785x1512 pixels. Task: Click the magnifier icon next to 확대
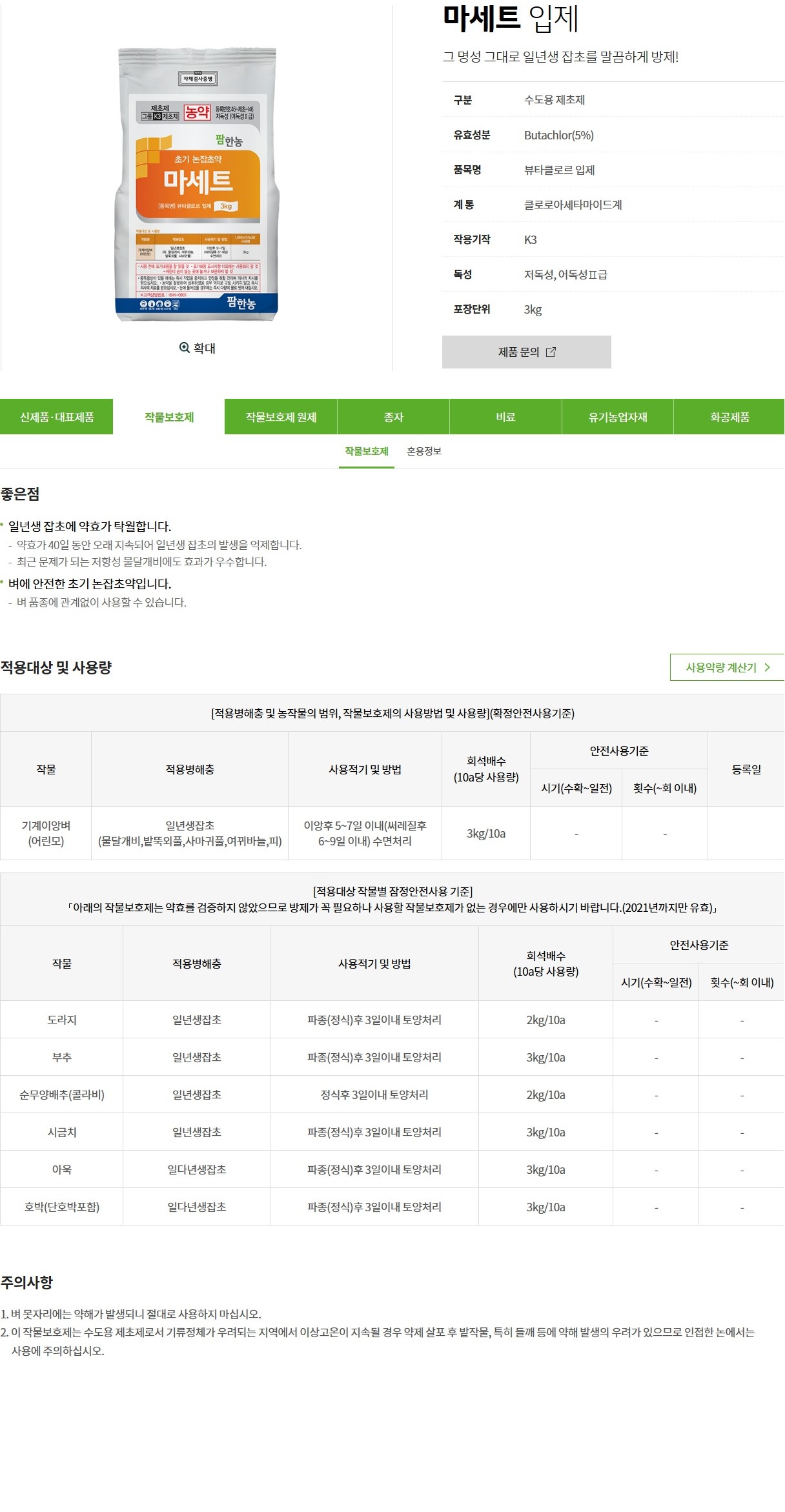185,347
